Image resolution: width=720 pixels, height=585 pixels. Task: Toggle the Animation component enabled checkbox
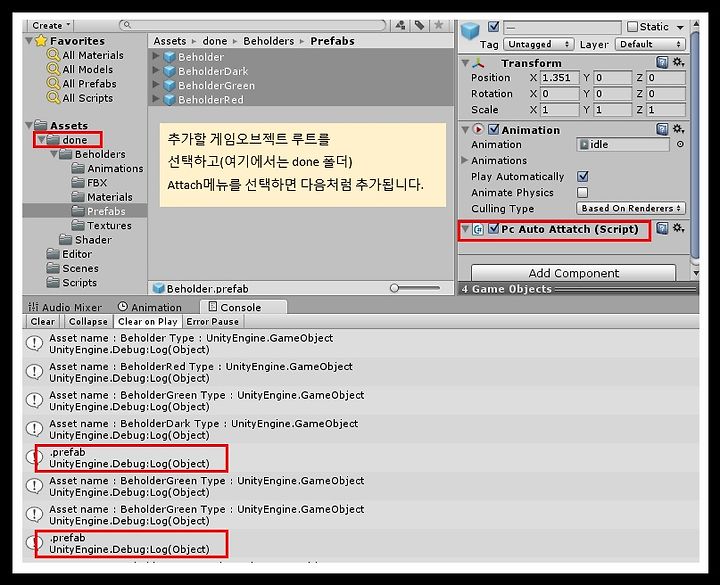coord(494,129)
